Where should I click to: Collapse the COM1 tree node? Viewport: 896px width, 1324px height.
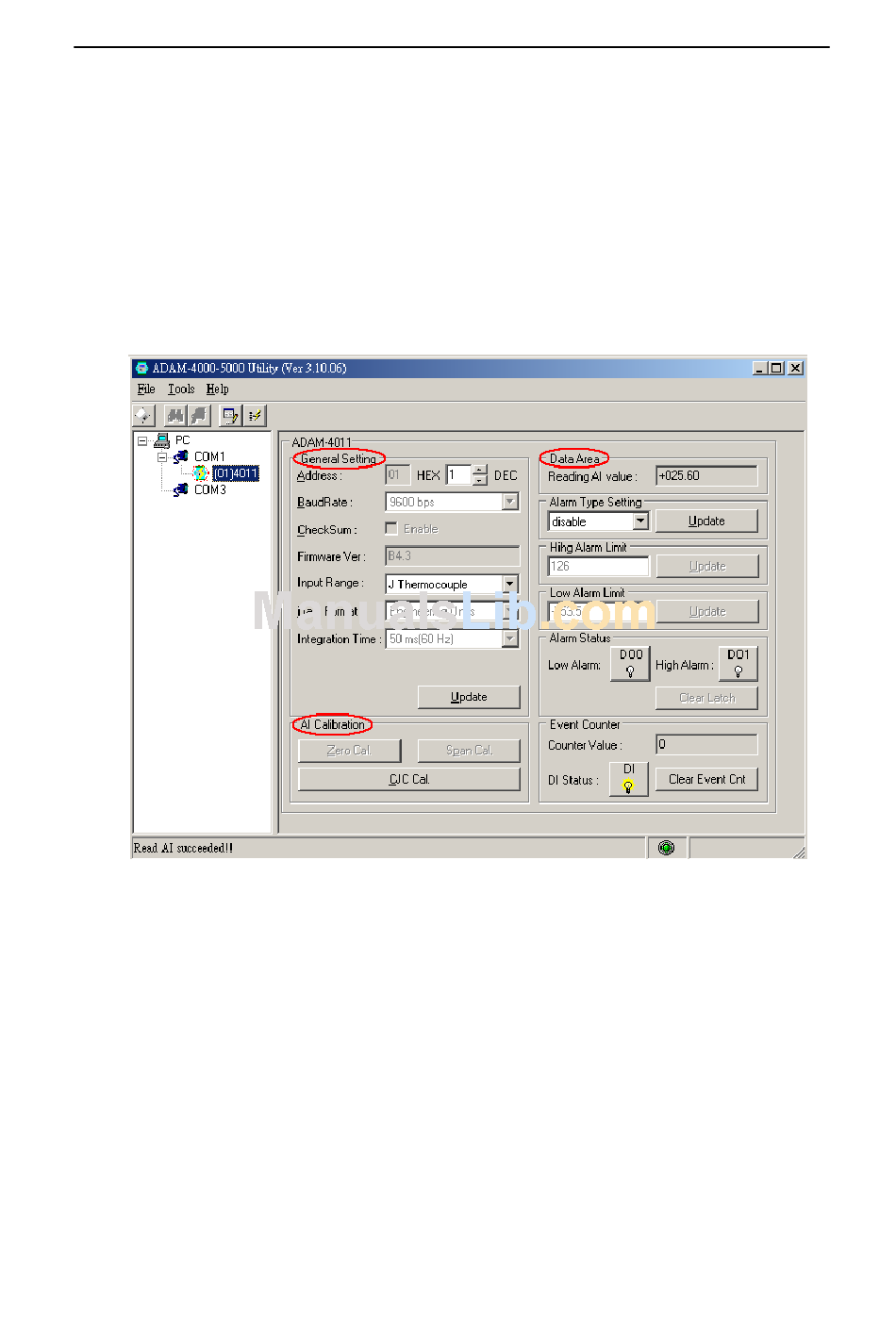(162, 457)
